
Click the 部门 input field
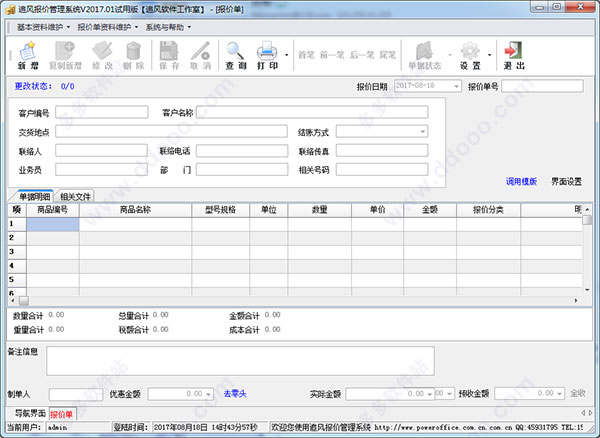point(242,169)
